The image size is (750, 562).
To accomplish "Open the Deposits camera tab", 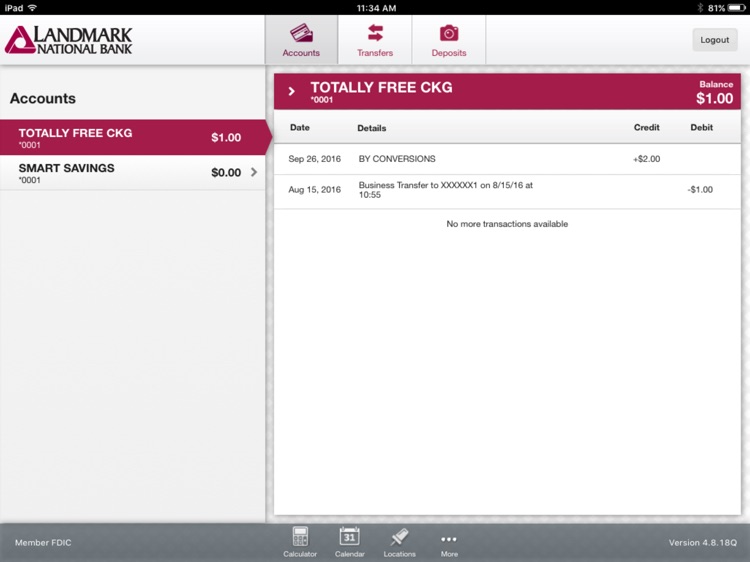I will [449, 40].
